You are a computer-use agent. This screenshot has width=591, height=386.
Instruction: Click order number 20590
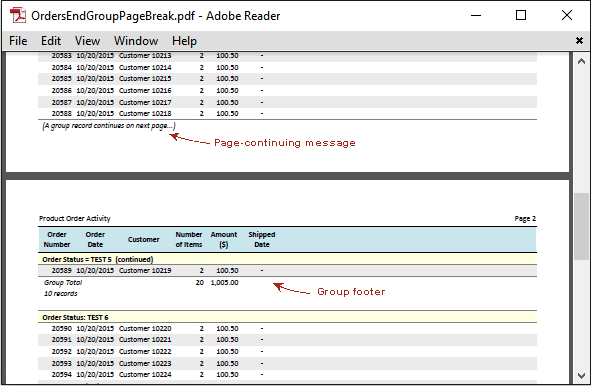pyautogui.click(x=61, y=329)
